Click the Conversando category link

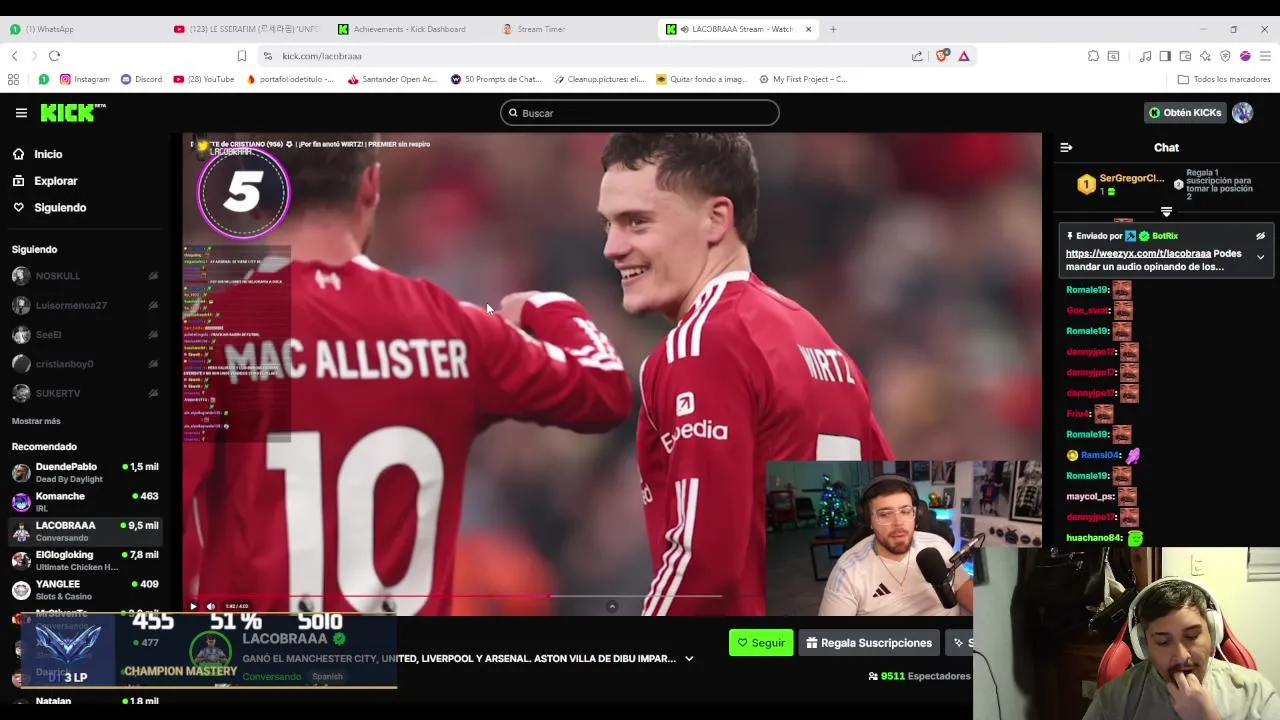click(x=271, y=677)
